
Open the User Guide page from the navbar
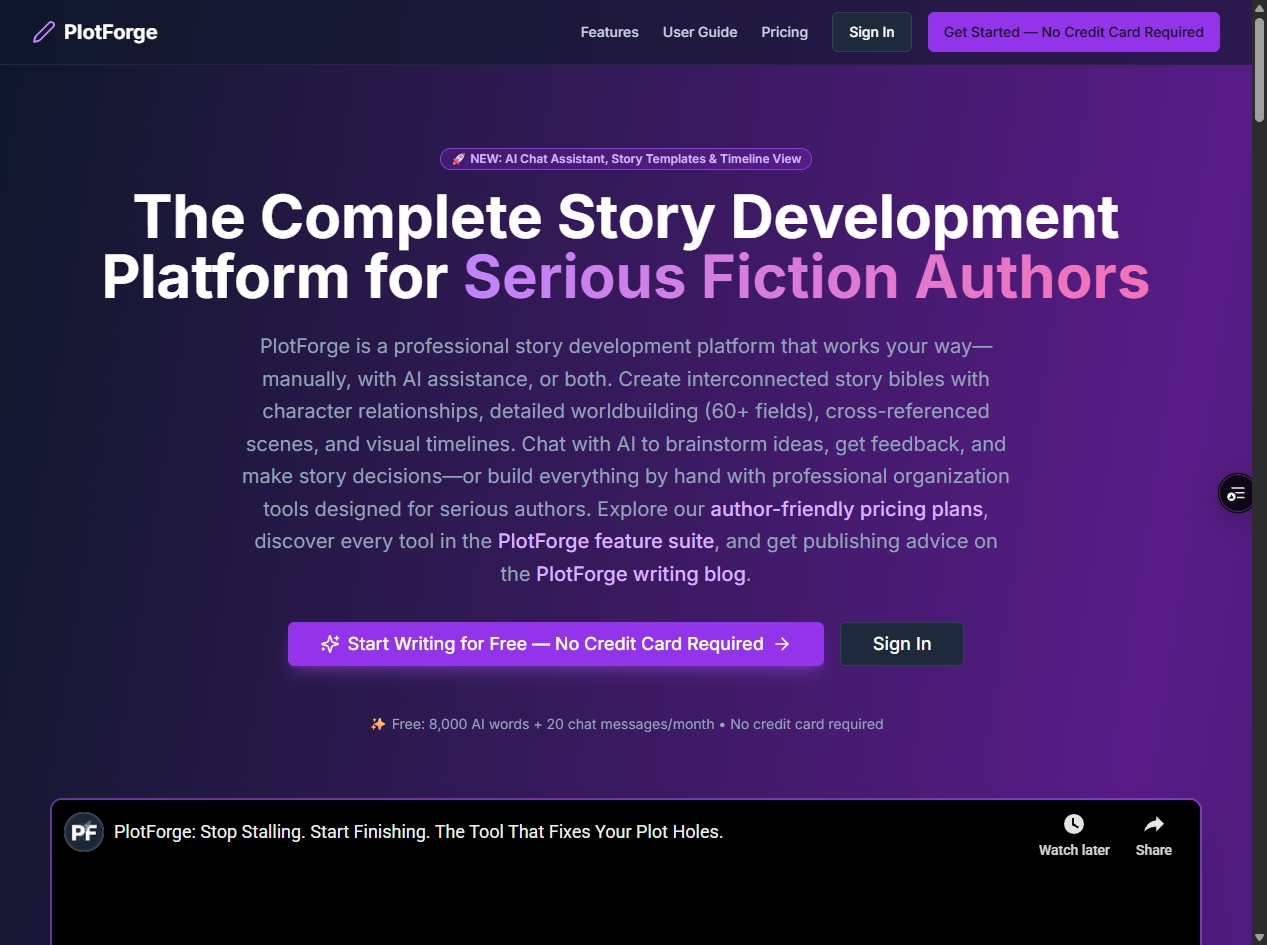pyautogui.click(x=699, y=32)
